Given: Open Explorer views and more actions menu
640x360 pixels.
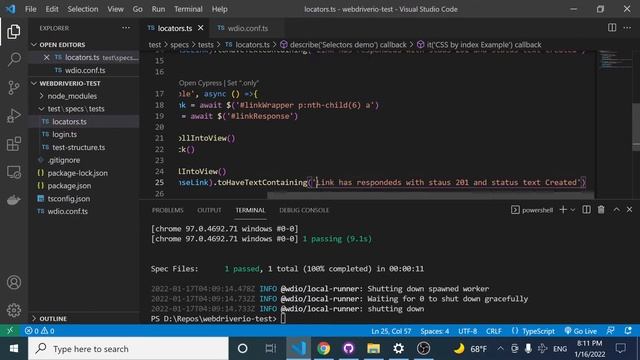Looking at the screenshot, I should point(126,28).
